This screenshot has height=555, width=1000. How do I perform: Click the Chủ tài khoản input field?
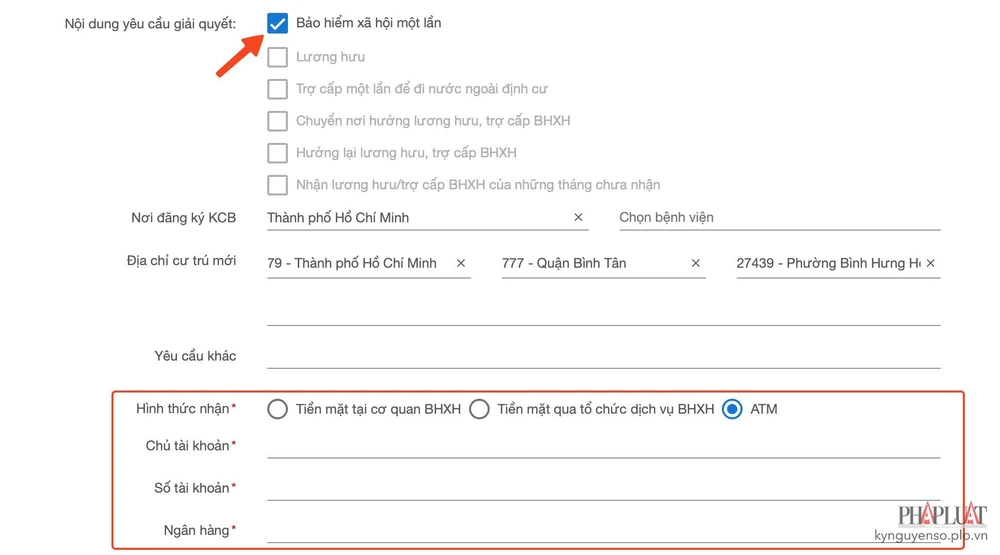[603, 444]
